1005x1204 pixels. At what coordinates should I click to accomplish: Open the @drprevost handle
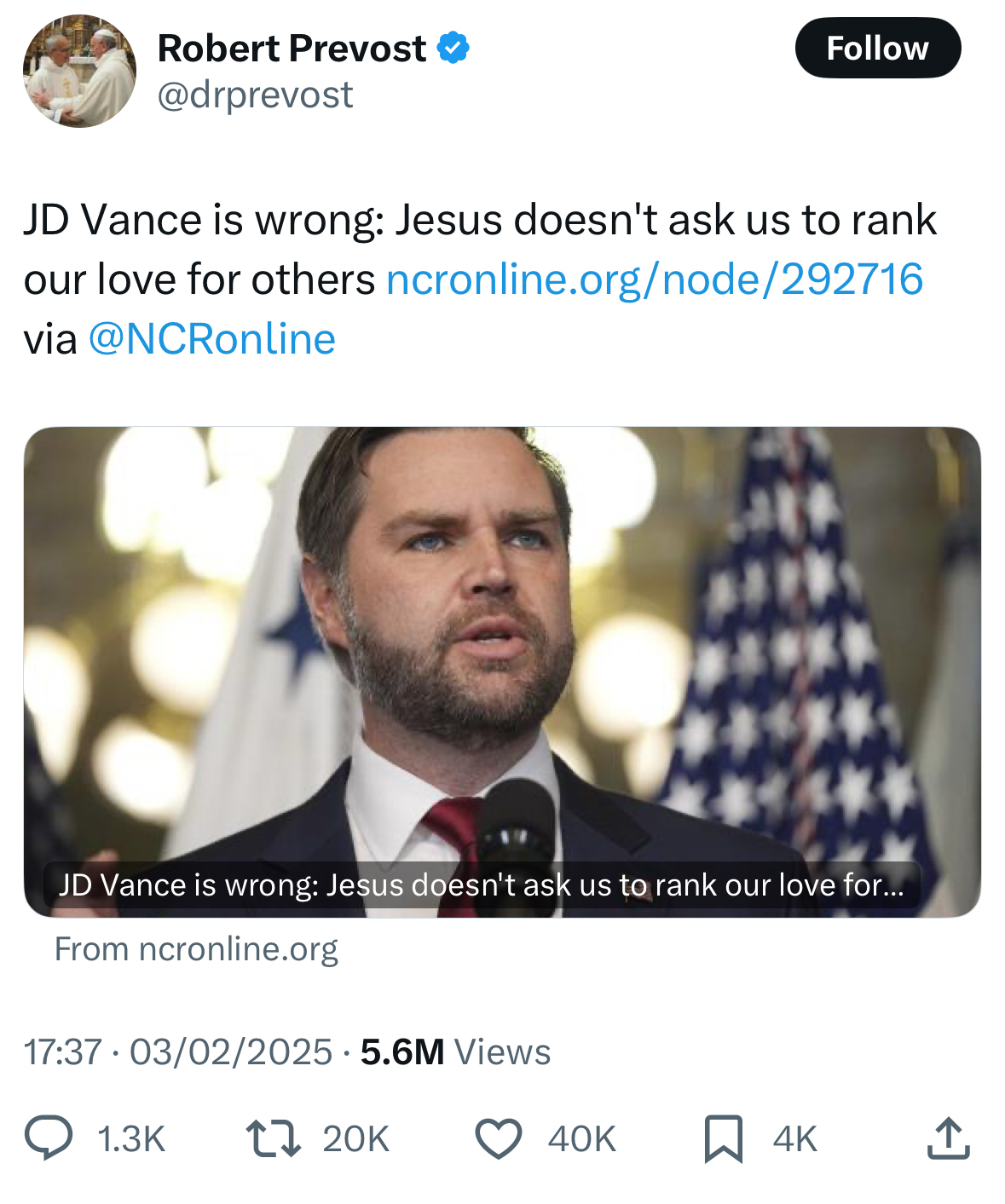pos(255,95)
